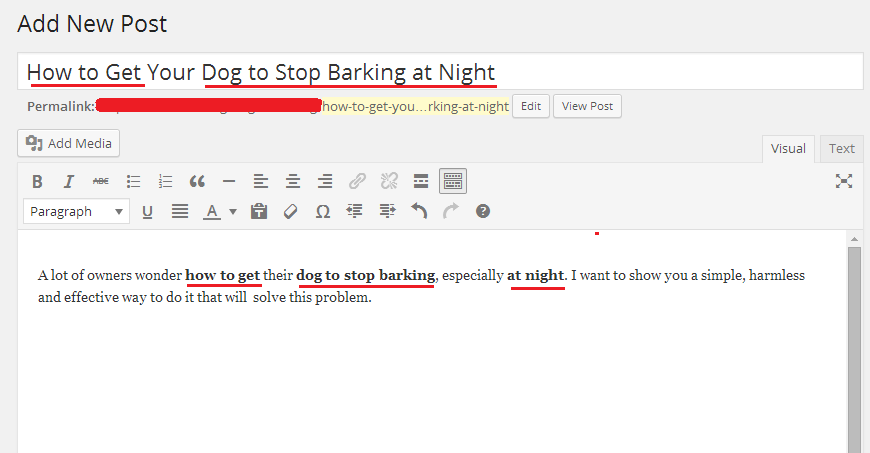Undo the last edit
This screenshot has height=453, width=870.
(x=419, y=212)
